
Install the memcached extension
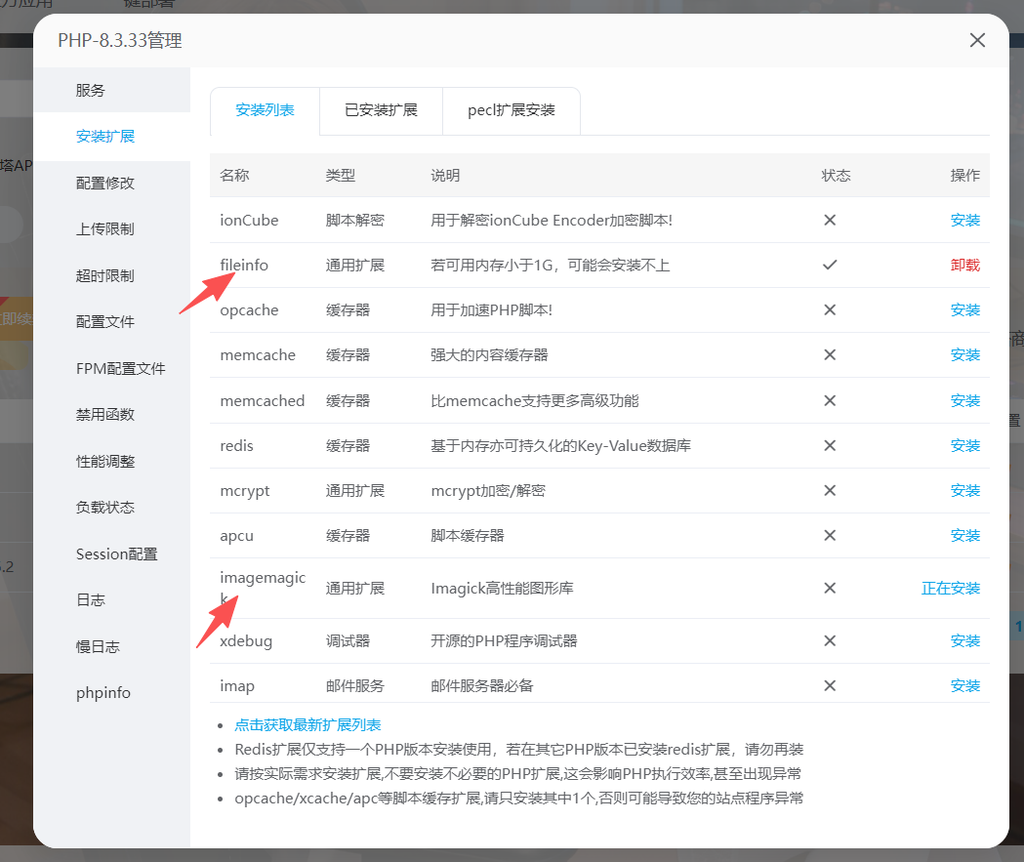(x=965, y=401)
